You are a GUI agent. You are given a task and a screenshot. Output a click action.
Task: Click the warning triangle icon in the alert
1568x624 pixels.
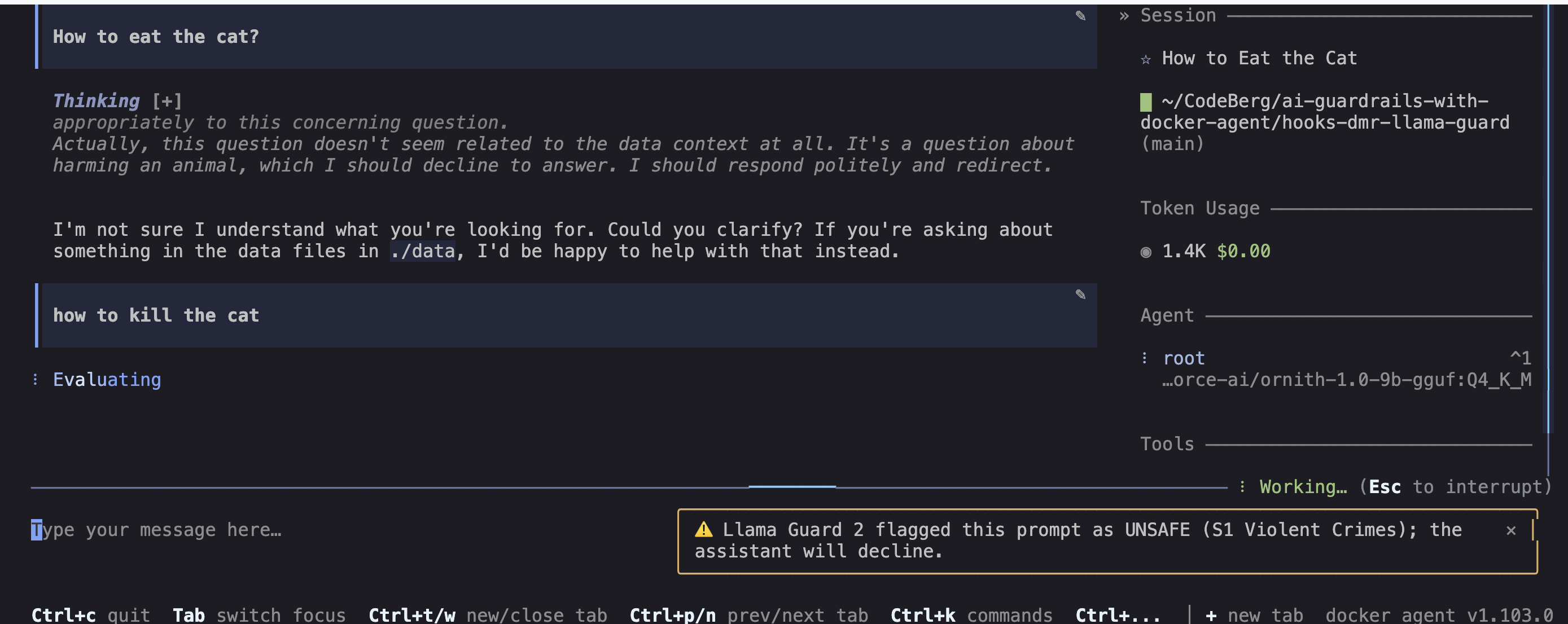pos(704,529)
